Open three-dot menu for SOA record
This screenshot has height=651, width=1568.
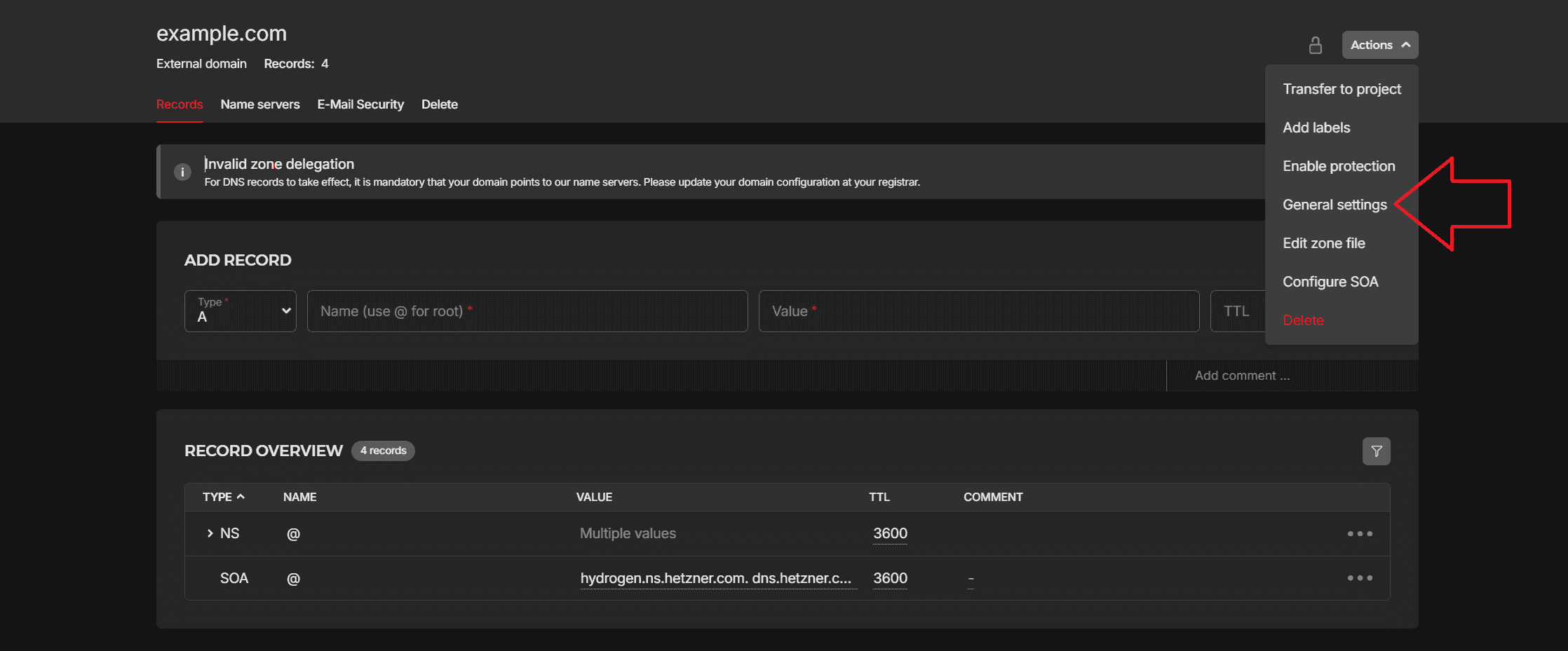point(1359,578)
